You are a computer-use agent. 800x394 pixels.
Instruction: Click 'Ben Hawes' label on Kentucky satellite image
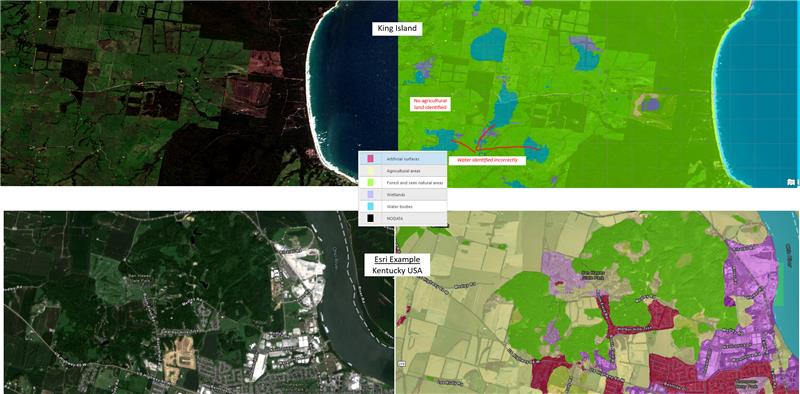(140, 276)
